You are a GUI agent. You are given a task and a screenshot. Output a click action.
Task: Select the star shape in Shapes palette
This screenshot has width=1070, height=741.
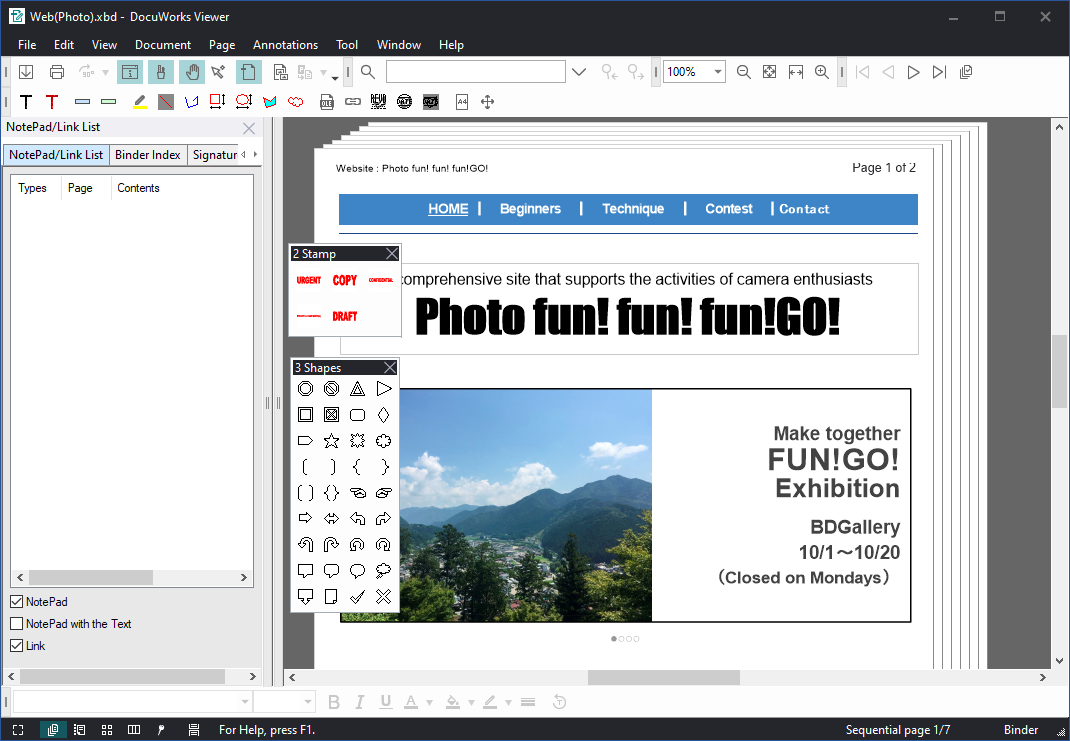pyautogui.click(x=332, y=441)
